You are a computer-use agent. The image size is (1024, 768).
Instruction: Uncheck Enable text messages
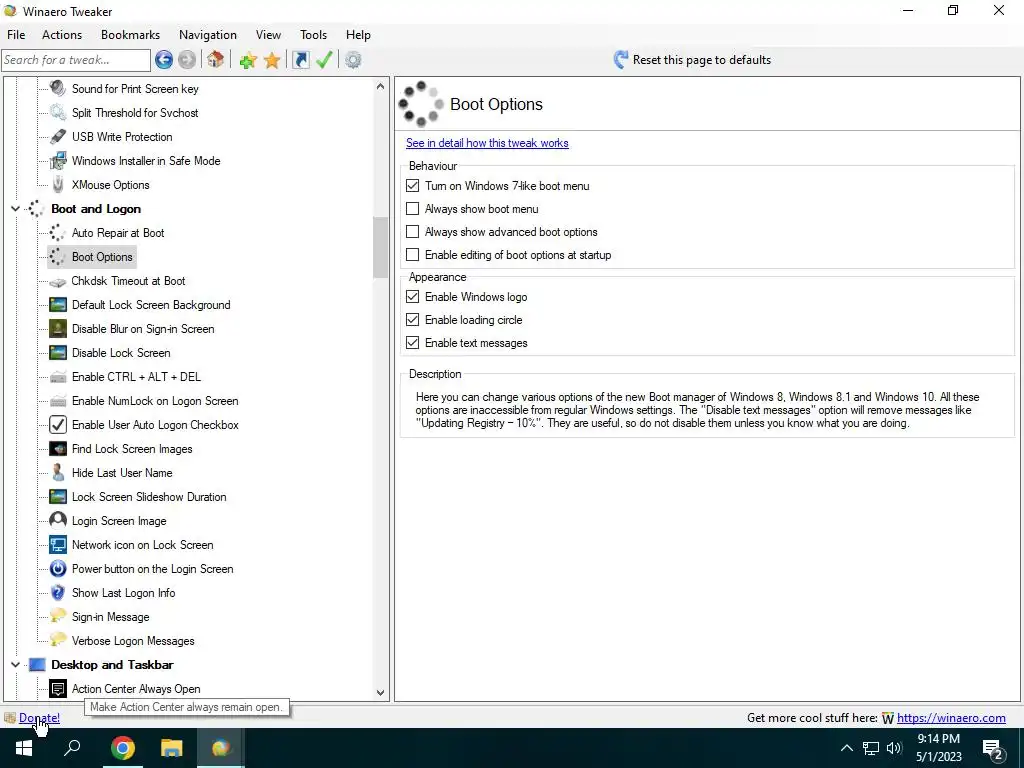click(413, 343)
